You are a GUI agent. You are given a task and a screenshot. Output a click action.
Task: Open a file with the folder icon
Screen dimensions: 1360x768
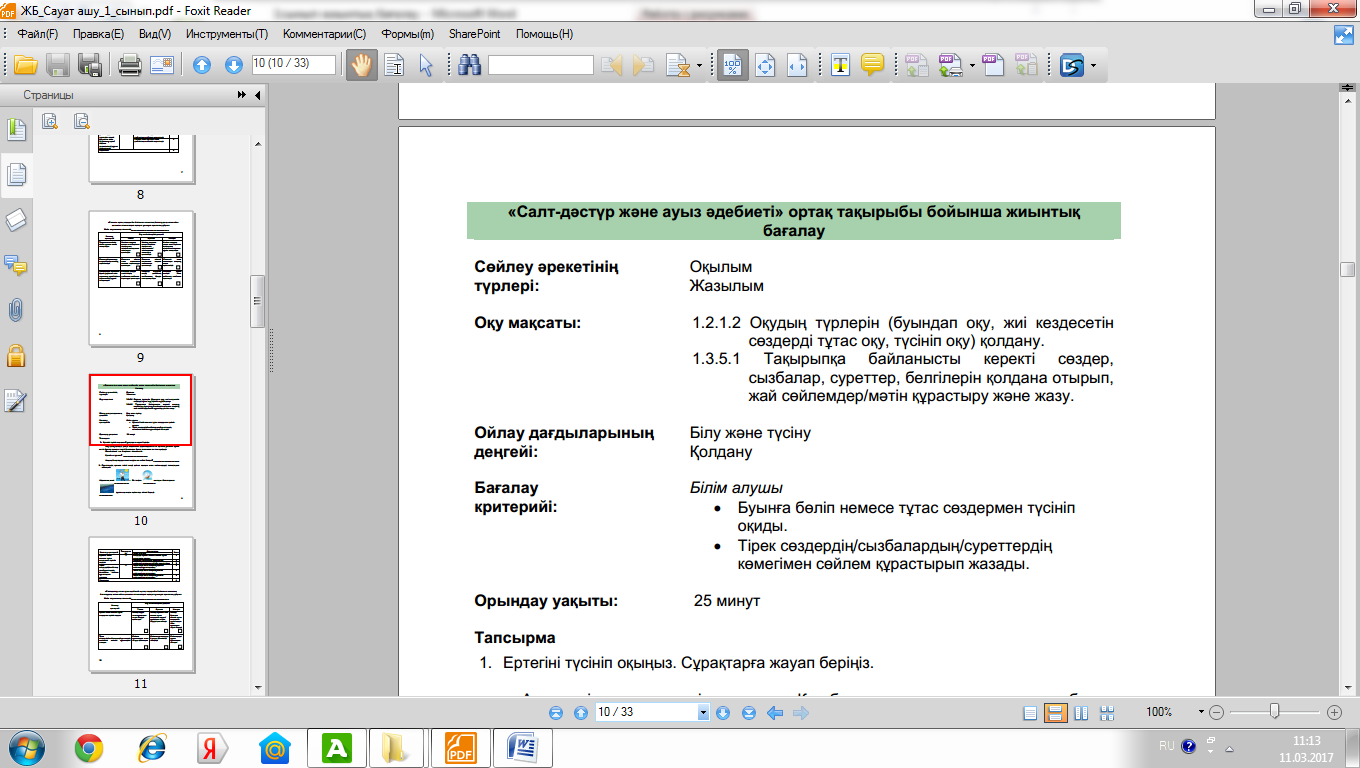click(x=25, y=66)
